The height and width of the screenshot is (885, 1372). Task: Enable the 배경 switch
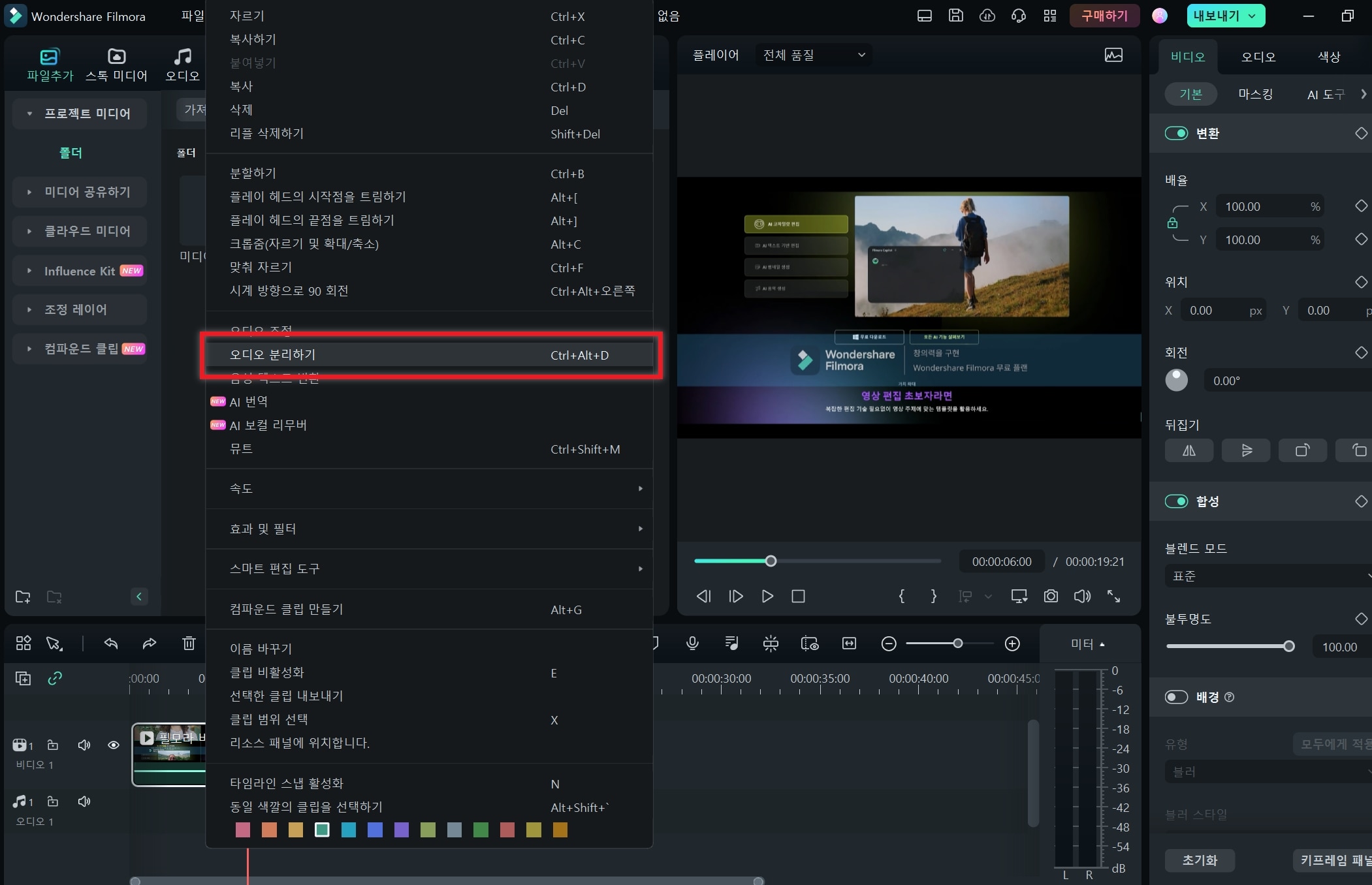point(1176,697)
